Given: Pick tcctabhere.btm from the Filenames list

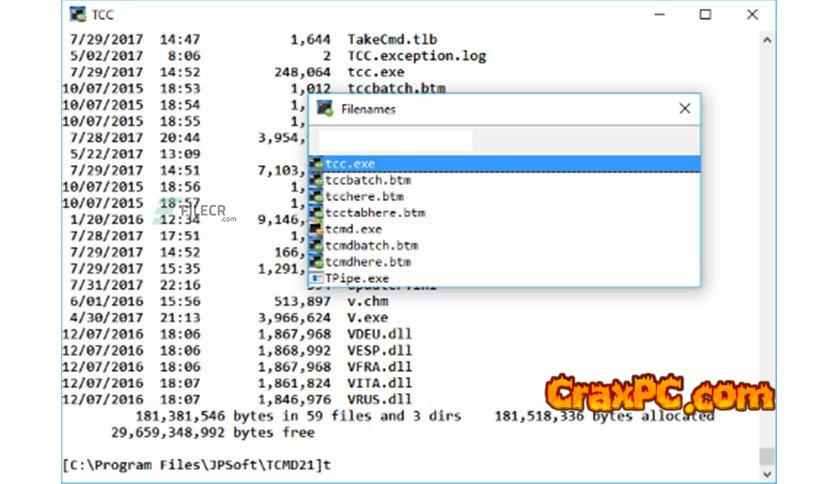Looking at the screenshot, I should pyautogui.click(x=504, y=213).
